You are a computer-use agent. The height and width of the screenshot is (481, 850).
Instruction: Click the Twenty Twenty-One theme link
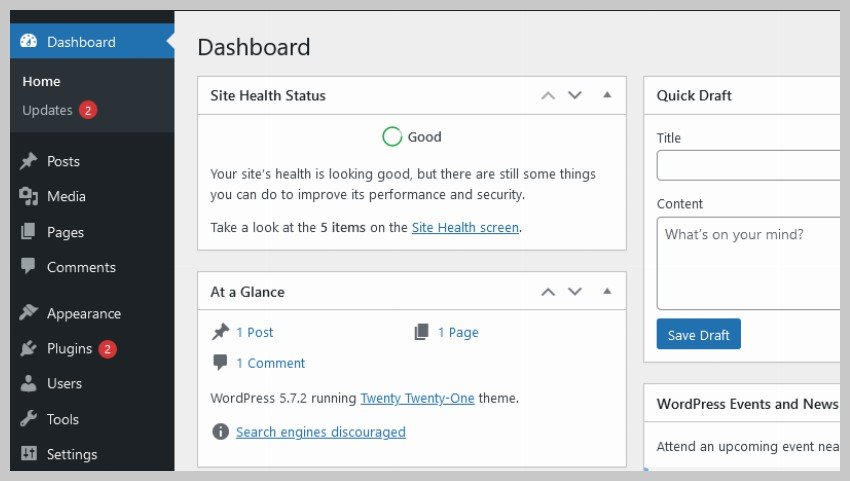[417, 398]
